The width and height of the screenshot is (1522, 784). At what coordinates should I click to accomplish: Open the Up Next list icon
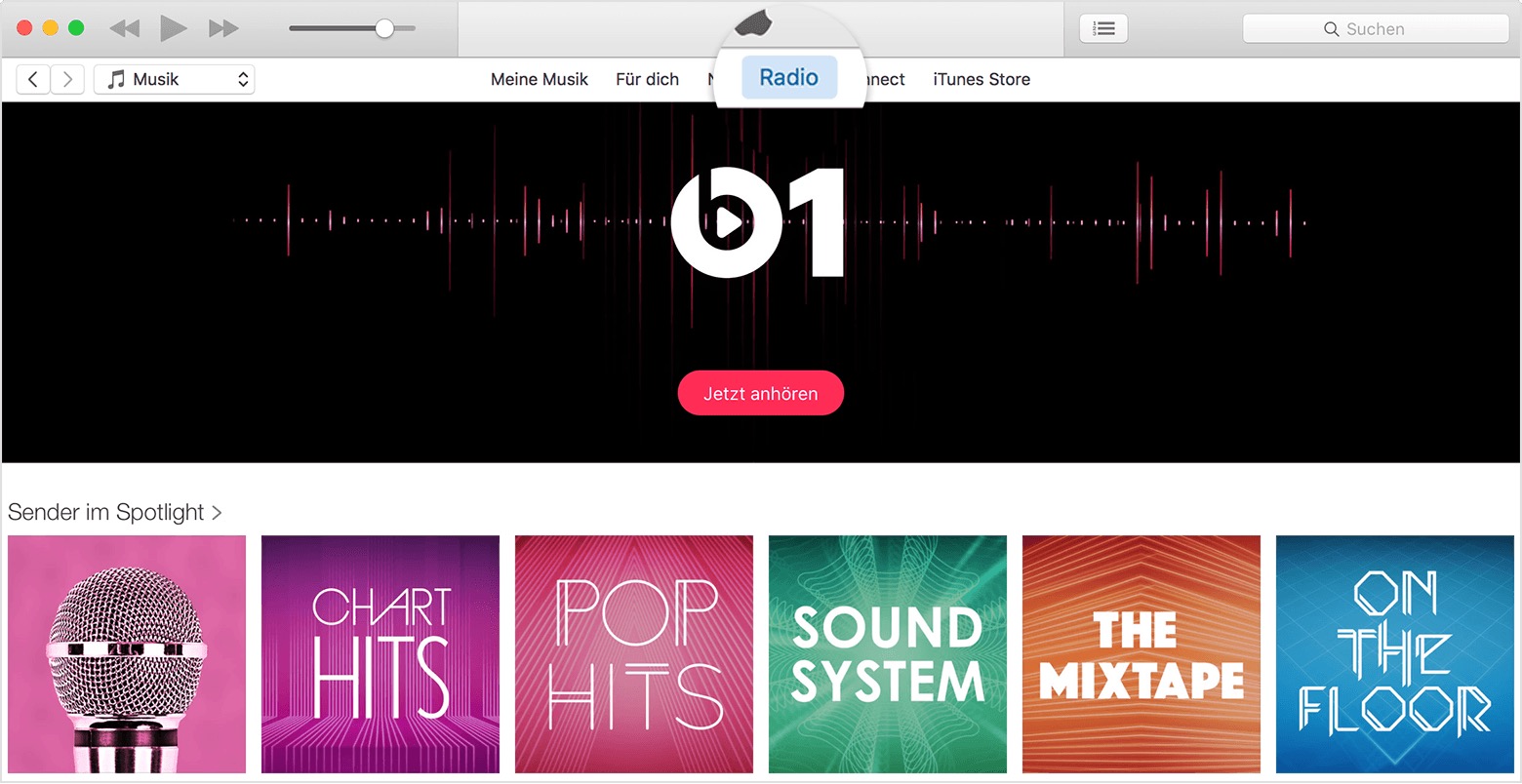pyautogui.click(x=1103, y=28)
